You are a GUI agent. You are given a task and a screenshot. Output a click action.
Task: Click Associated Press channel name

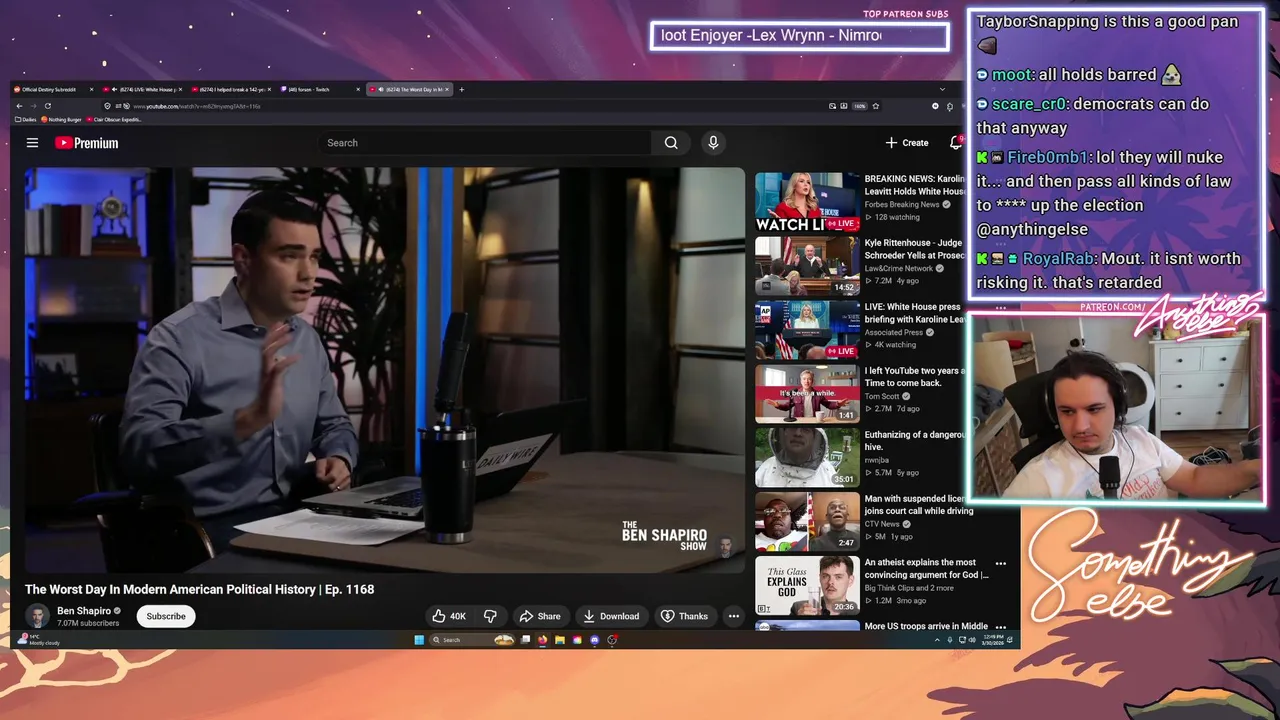pyautogui.click(x=894, y=332)
